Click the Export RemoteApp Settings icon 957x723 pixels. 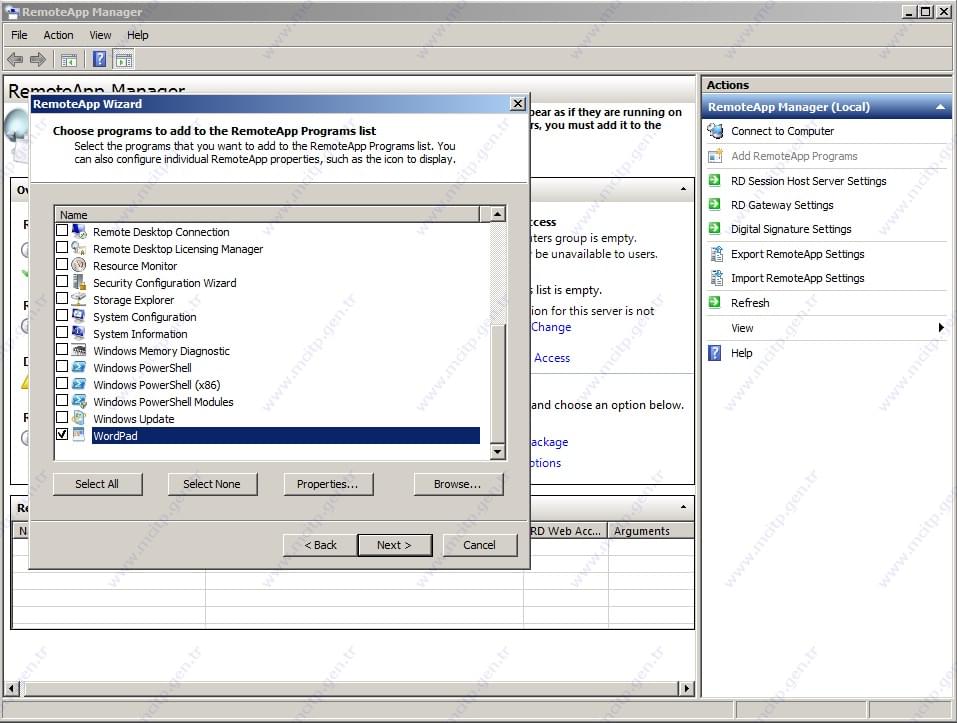point(717,253)
